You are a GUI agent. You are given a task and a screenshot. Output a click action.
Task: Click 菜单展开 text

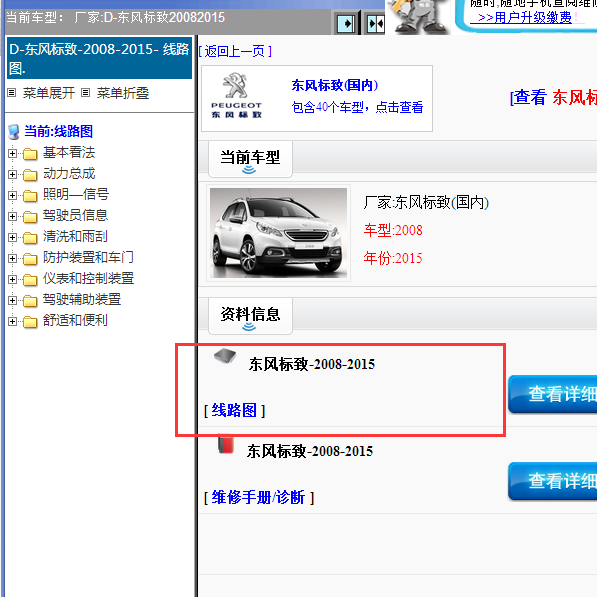tap(48, 93)
